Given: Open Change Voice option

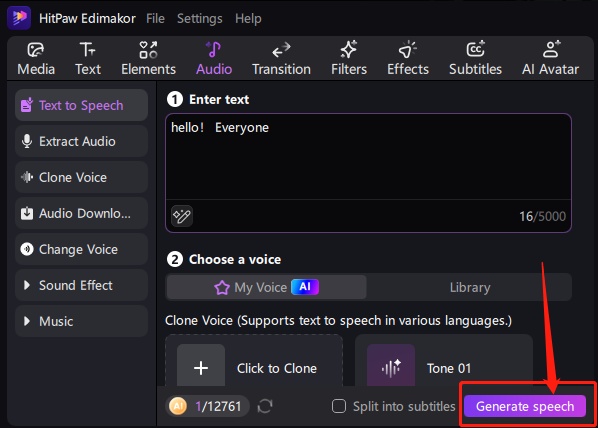Looking at the screenshot, I should (81, 249).
